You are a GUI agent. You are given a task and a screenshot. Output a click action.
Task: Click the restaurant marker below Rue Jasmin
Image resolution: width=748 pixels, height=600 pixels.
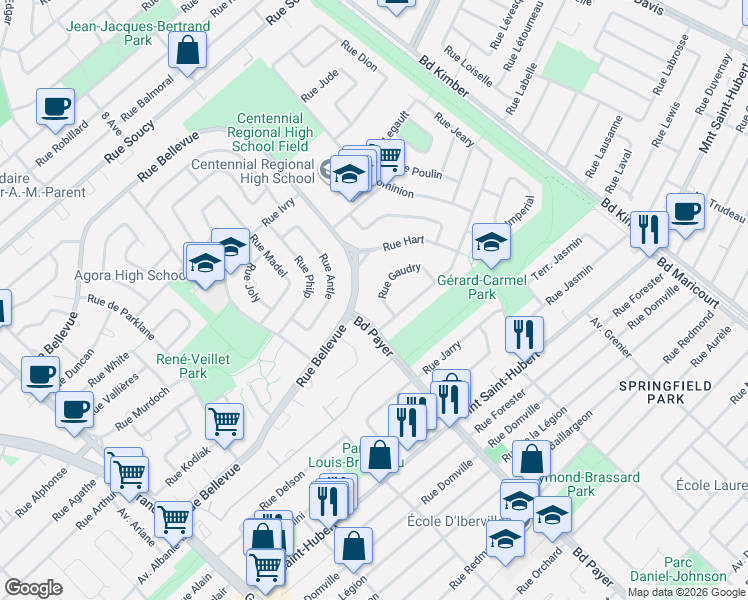click(524, 335)
